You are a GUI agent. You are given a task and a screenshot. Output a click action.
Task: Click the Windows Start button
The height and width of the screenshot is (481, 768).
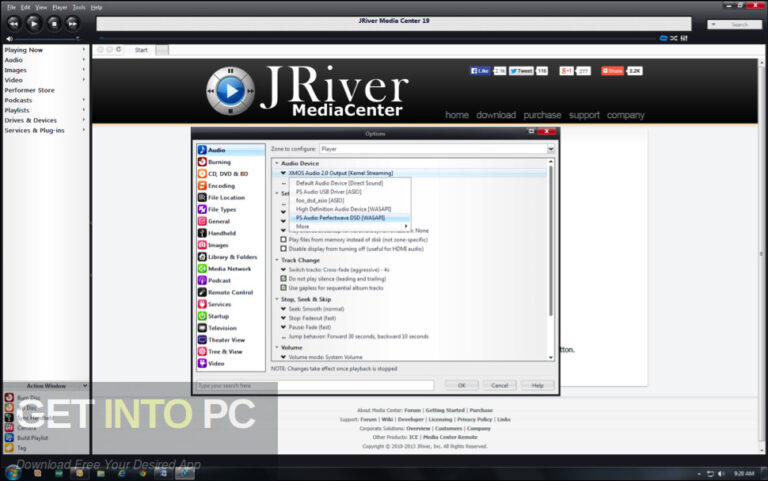13,473
